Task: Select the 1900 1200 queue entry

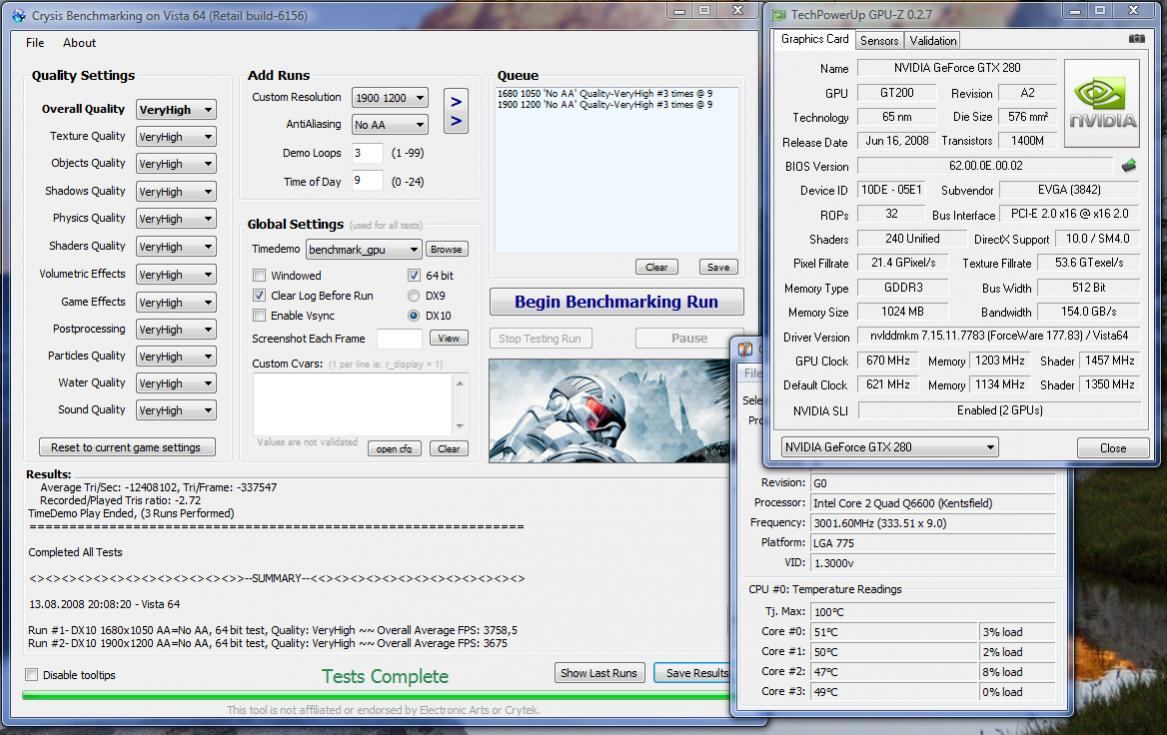Action: click(604, 105)
